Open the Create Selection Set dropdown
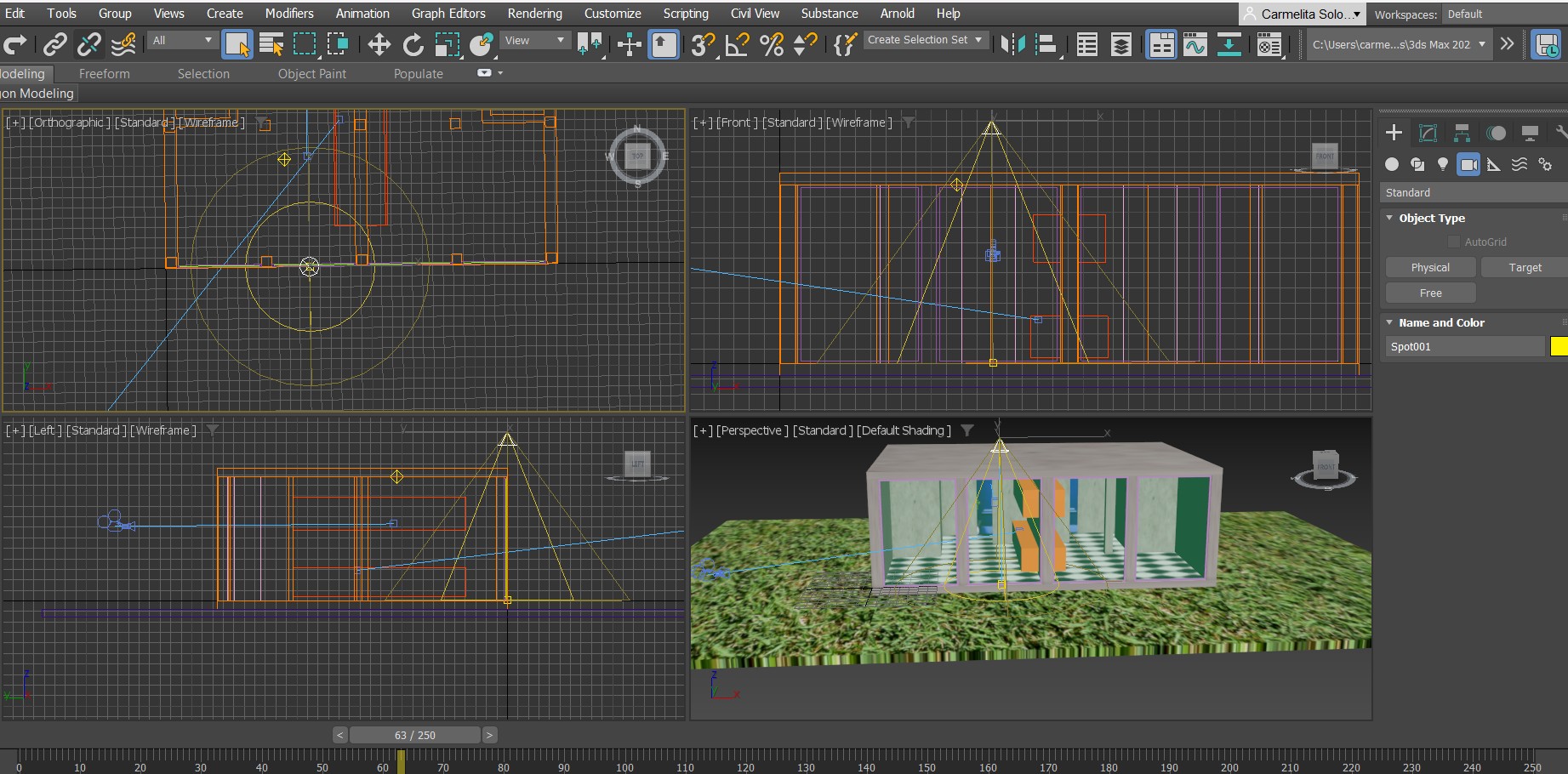Viewport: 1568px width, 774px height. coord(925,40)
